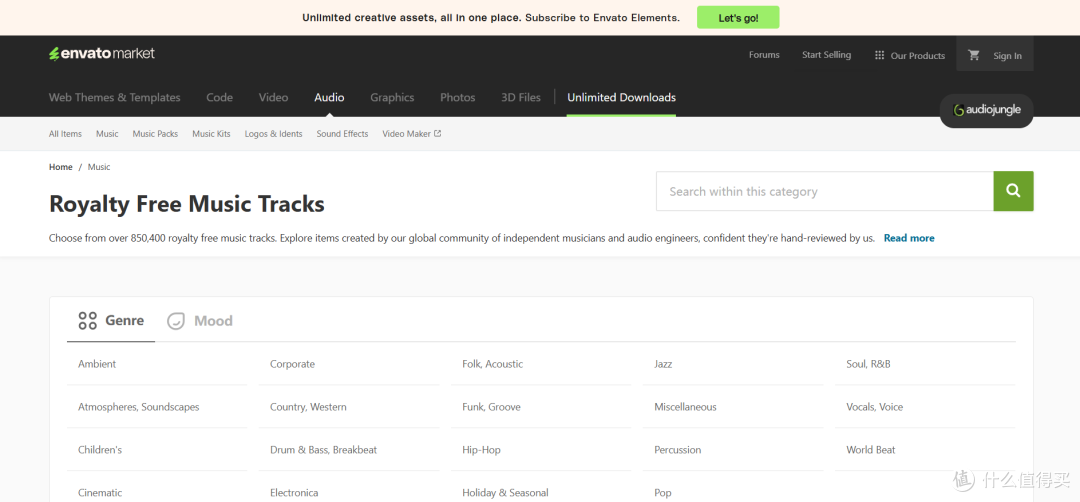1080x502 pixels.
Task: Open the shopping cart icon
Action: [x=974, y=55]
